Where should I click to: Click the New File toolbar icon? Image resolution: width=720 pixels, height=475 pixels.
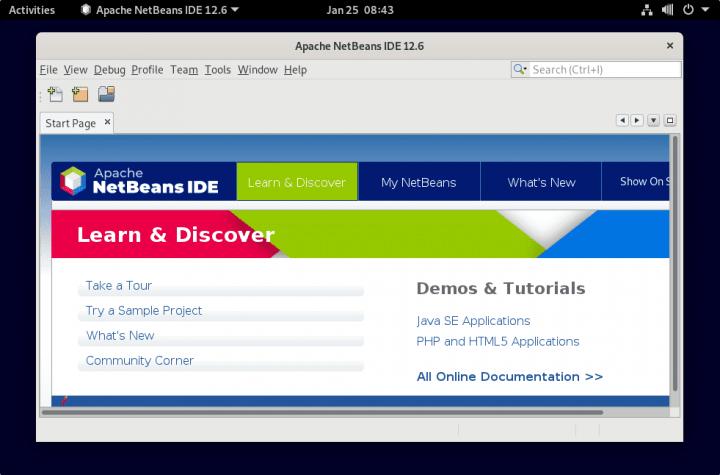pyautogui.click(x=55, y=95)
